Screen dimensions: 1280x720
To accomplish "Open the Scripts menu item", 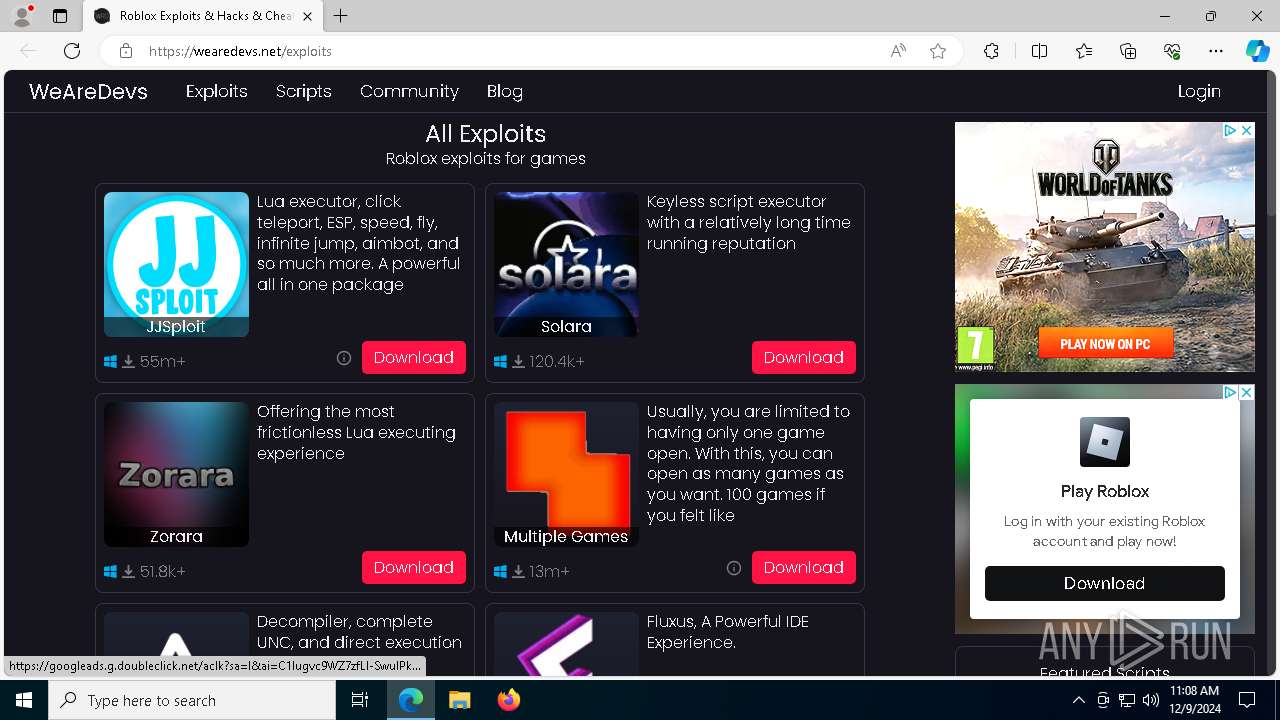I will click(304, 91).
